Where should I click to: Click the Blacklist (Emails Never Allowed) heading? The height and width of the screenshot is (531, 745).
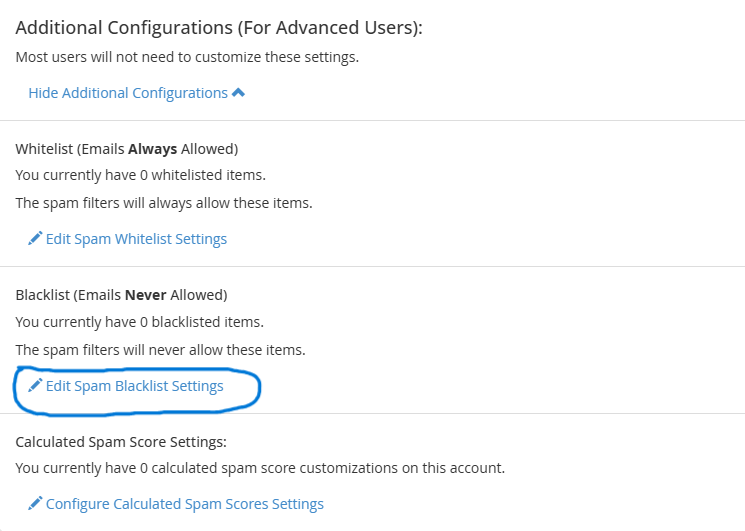pyautogui.click(x=121, y=295)
